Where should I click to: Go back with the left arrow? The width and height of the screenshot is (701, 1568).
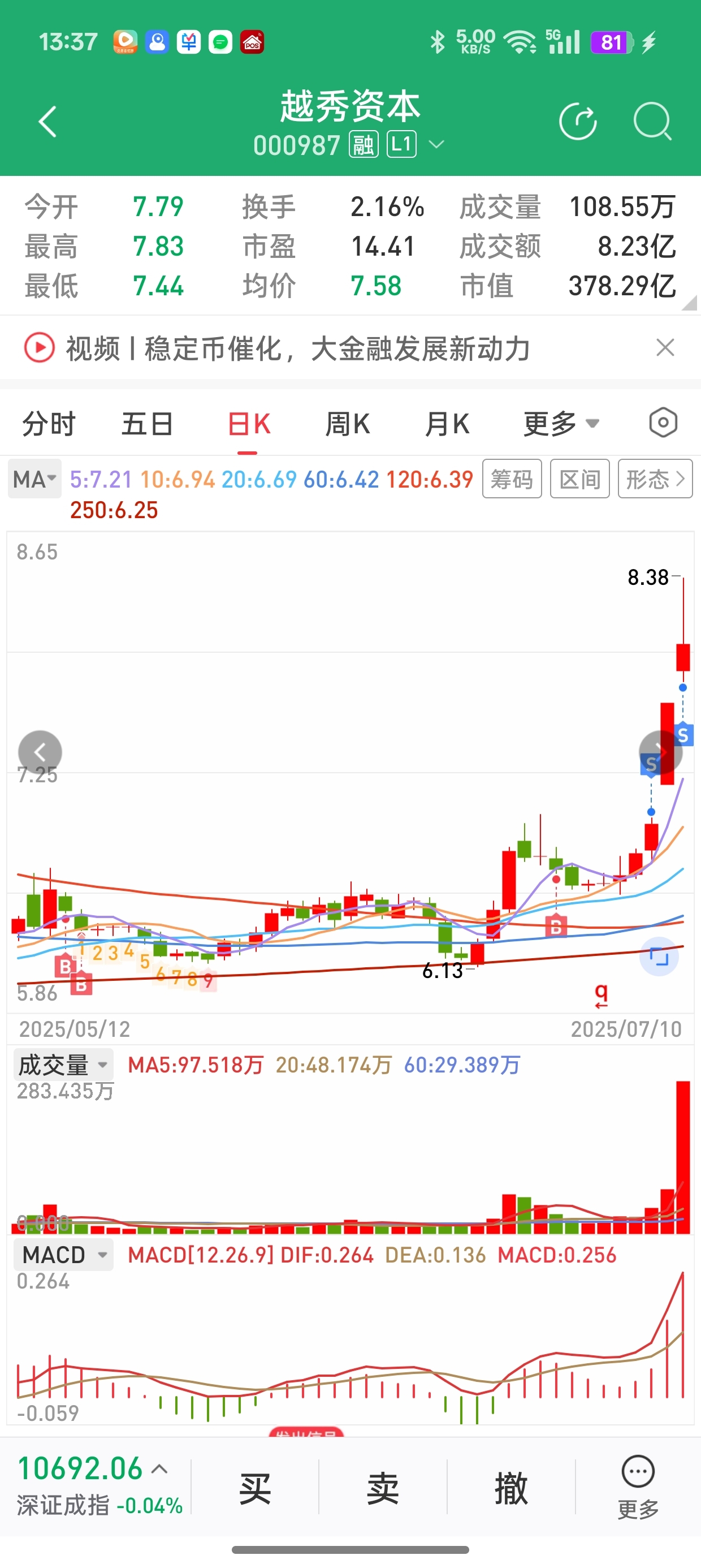(47, 122)
